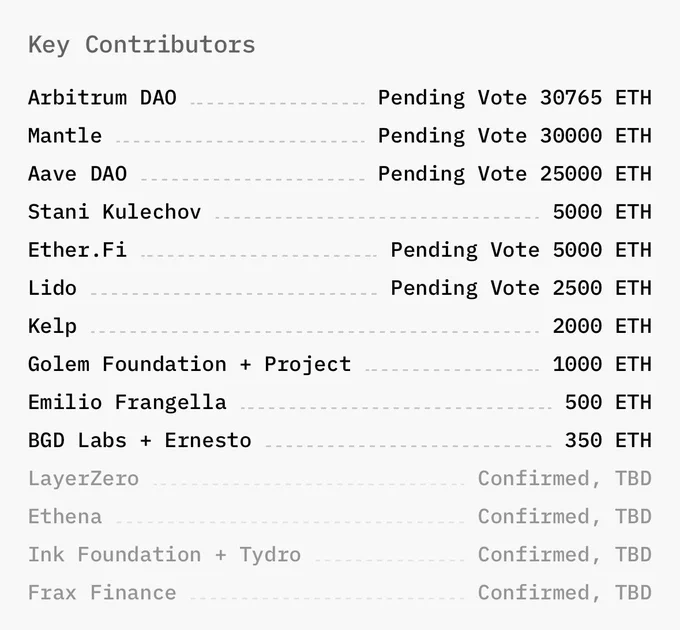Select the Kelp contributor name
This screenshot has width=680, height=630.
[52, 326]
